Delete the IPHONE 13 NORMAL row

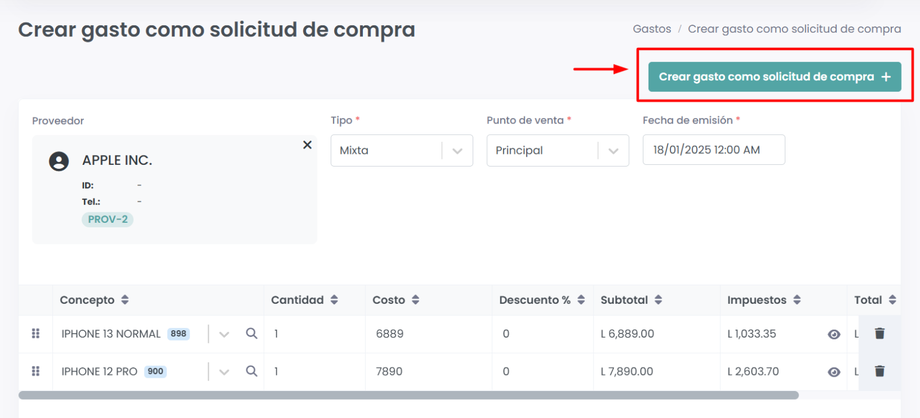point(880,334)
